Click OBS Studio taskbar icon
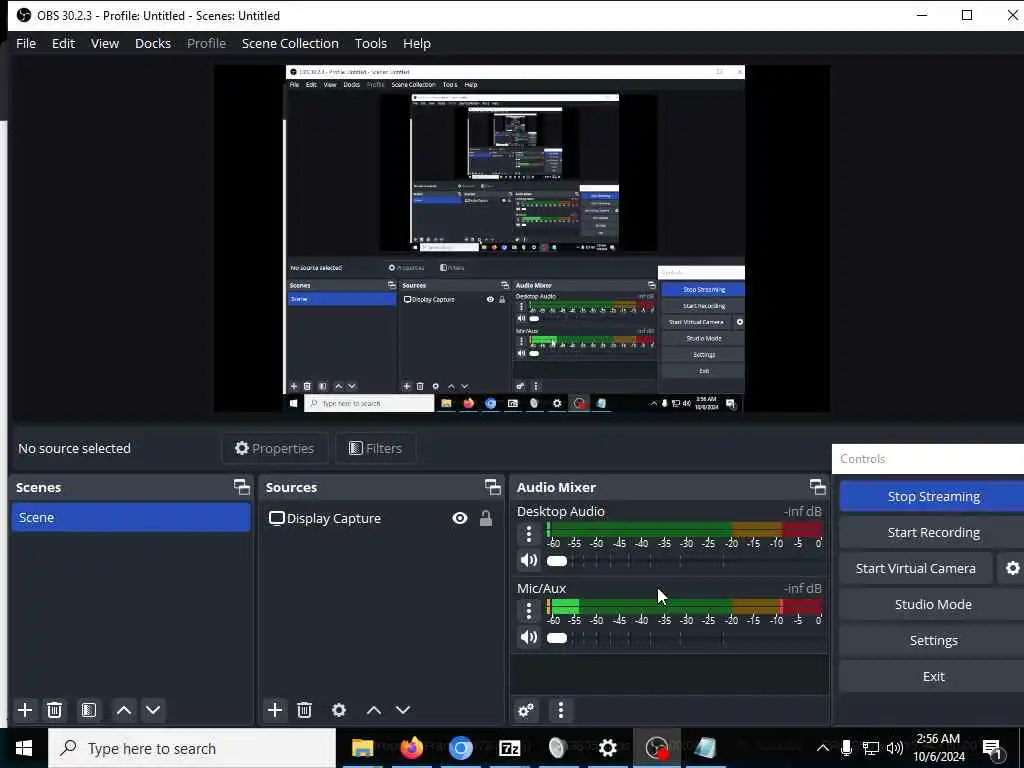Image resolution: width=1024 pixels, height=768 pixels. pos(656,748)
